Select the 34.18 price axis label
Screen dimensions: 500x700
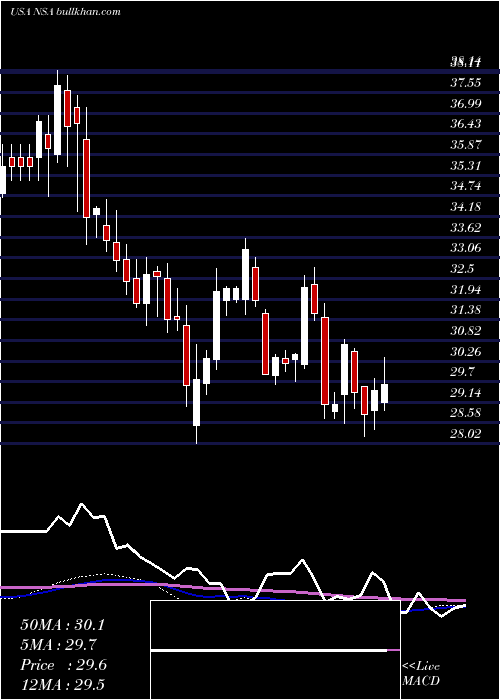point(465,207)
